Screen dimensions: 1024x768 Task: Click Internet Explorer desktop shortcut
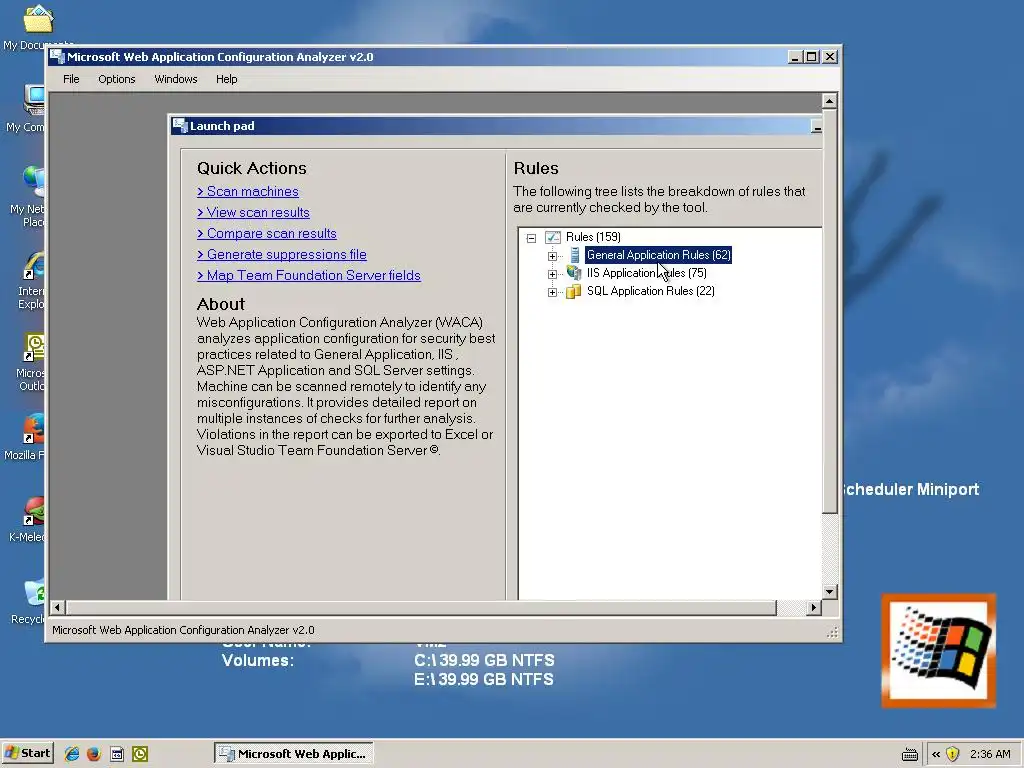point(34,266)
